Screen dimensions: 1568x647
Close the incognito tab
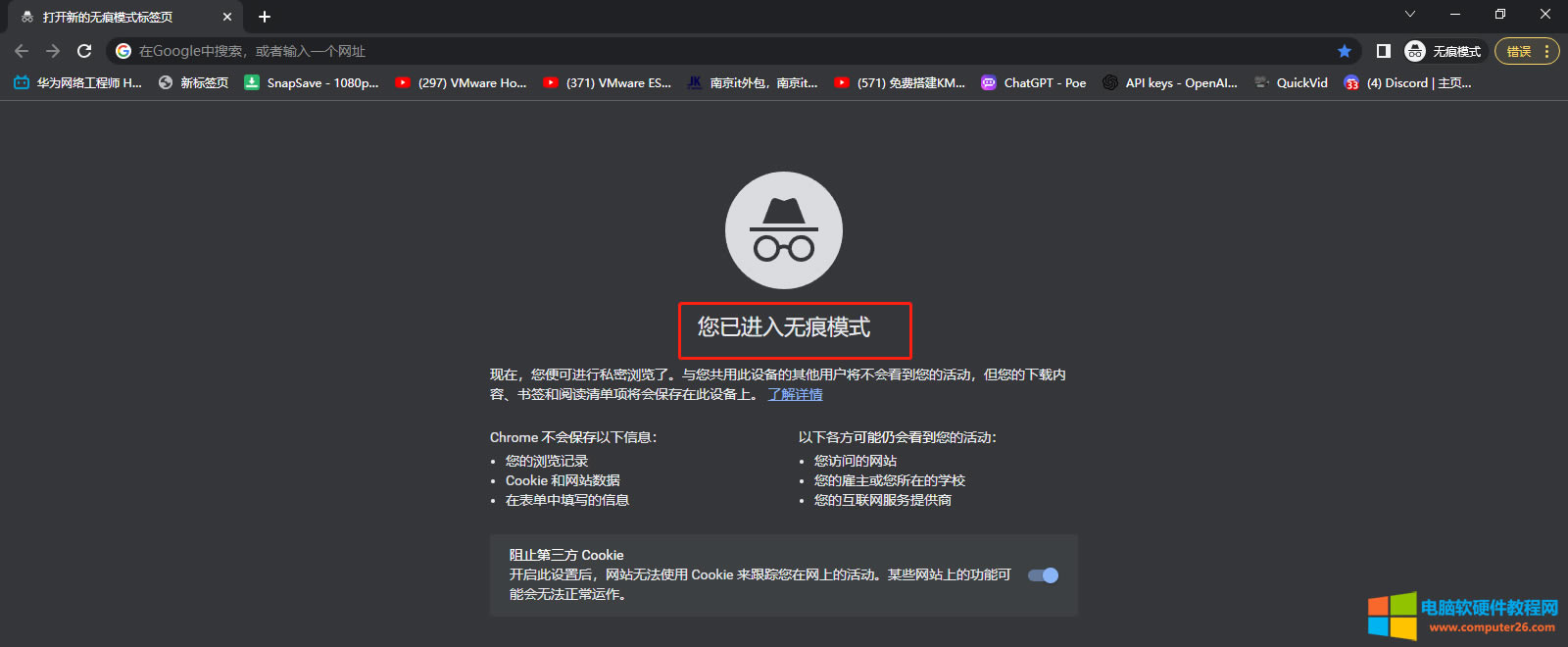point(227,17)
